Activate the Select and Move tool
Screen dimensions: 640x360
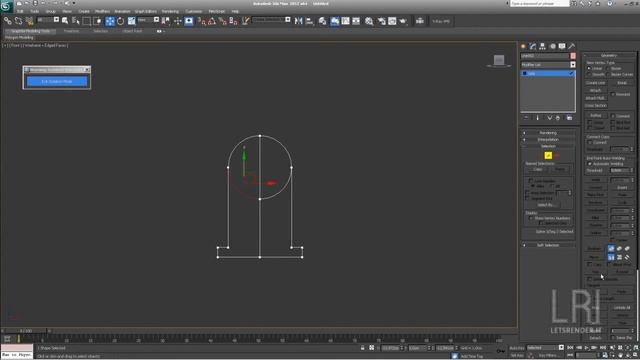pos(110,21)
